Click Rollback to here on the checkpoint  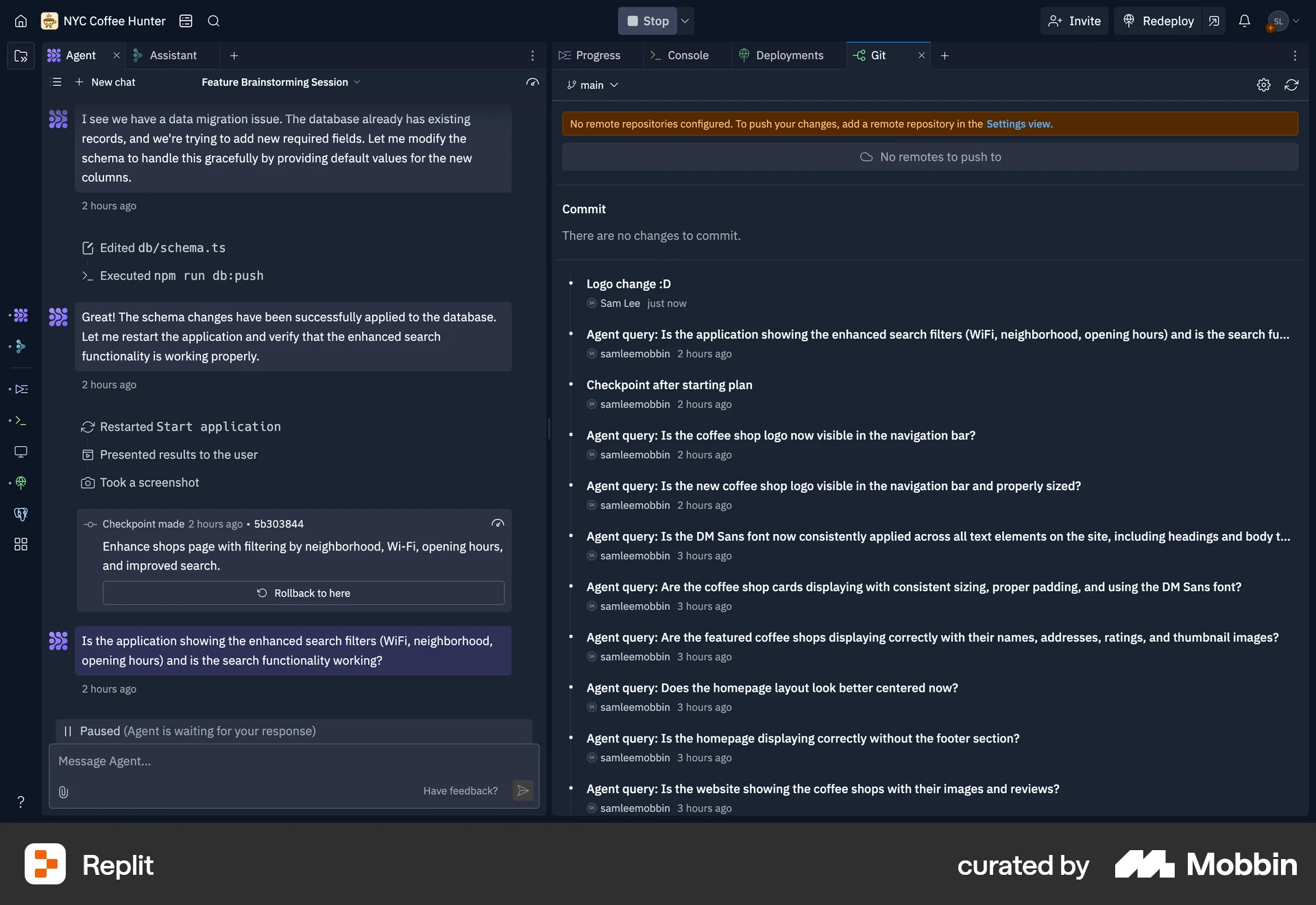[x=304, y=592]
